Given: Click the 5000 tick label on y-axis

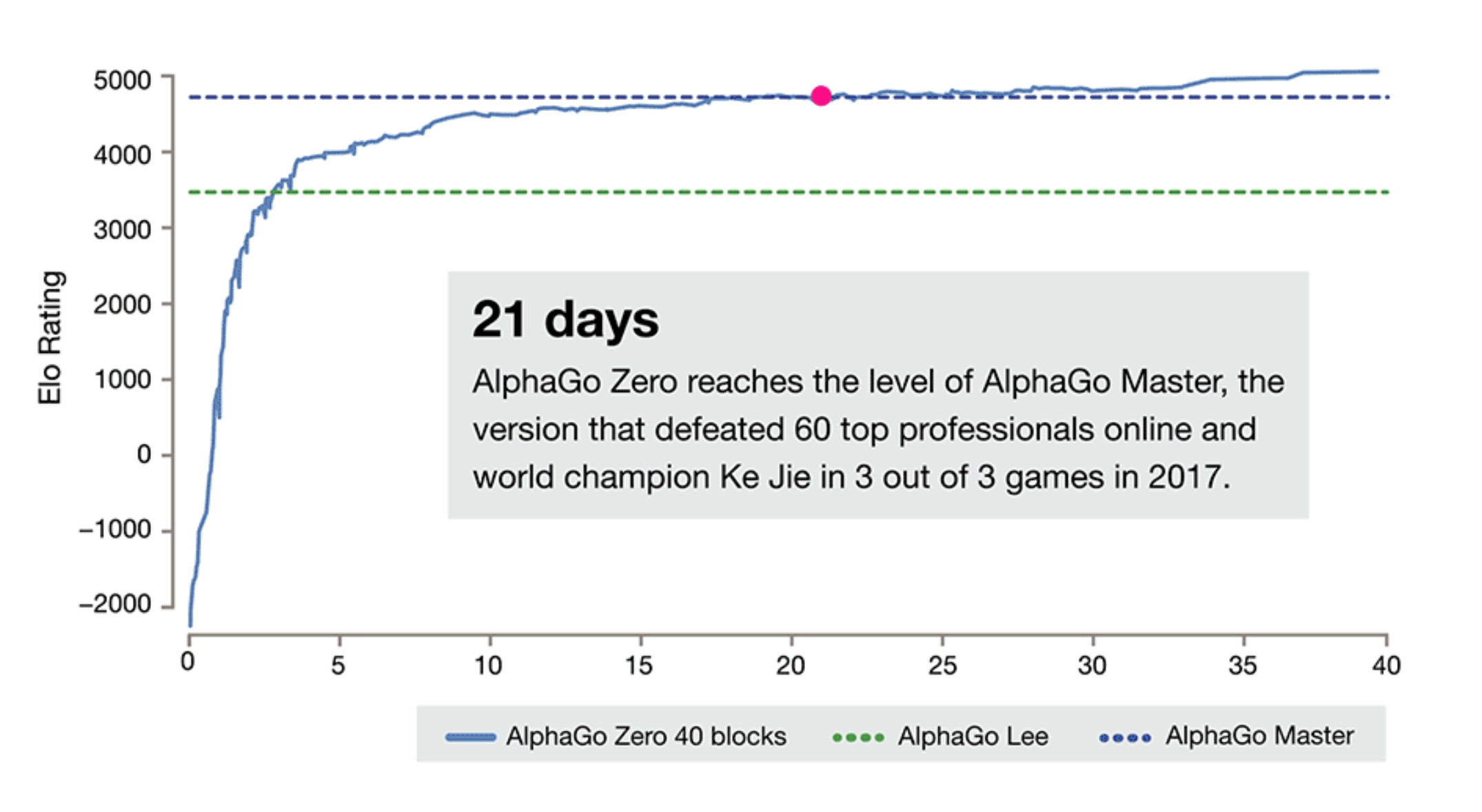Looking at the screenshot, I should pyautogui.click(x=122, y=80).
